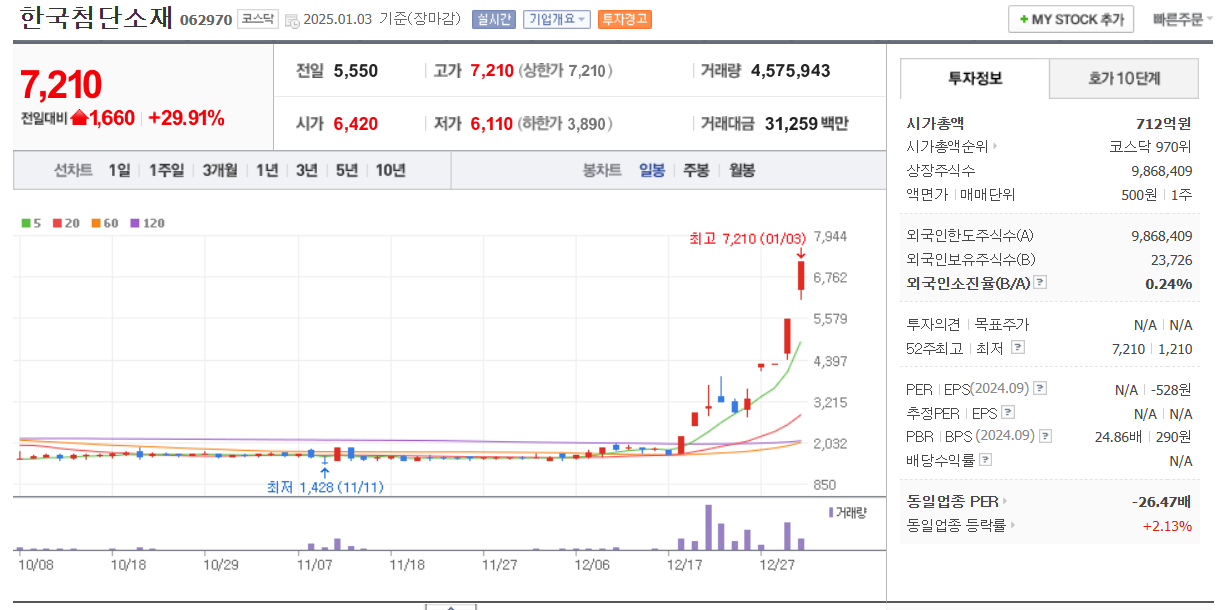The image size is (1220, 610).
Task: Switch to the 투자정보 tab
Action: [975, 78]
